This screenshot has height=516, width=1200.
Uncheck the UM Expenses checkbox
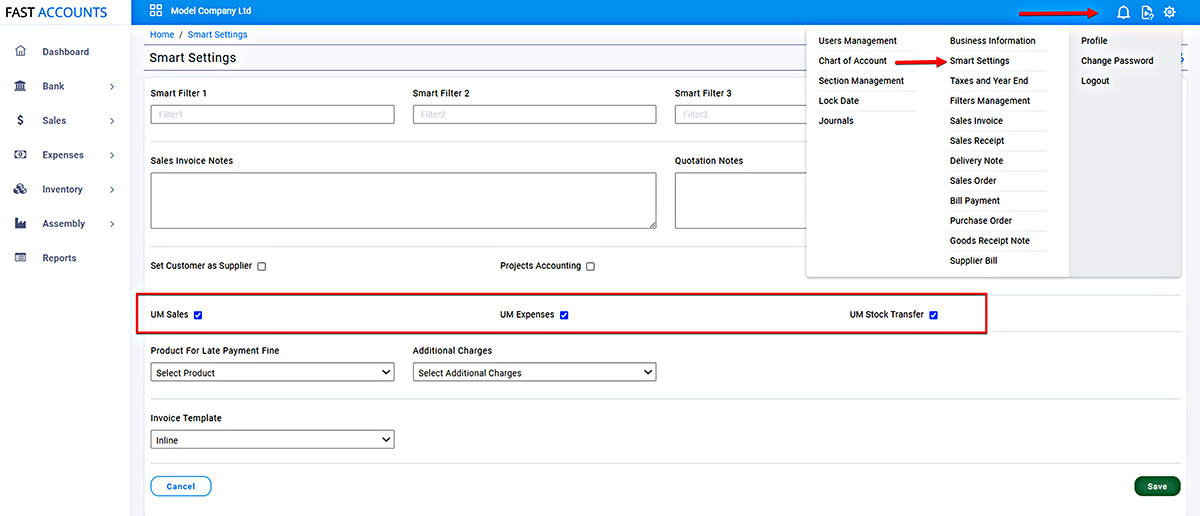coord(564,315)
